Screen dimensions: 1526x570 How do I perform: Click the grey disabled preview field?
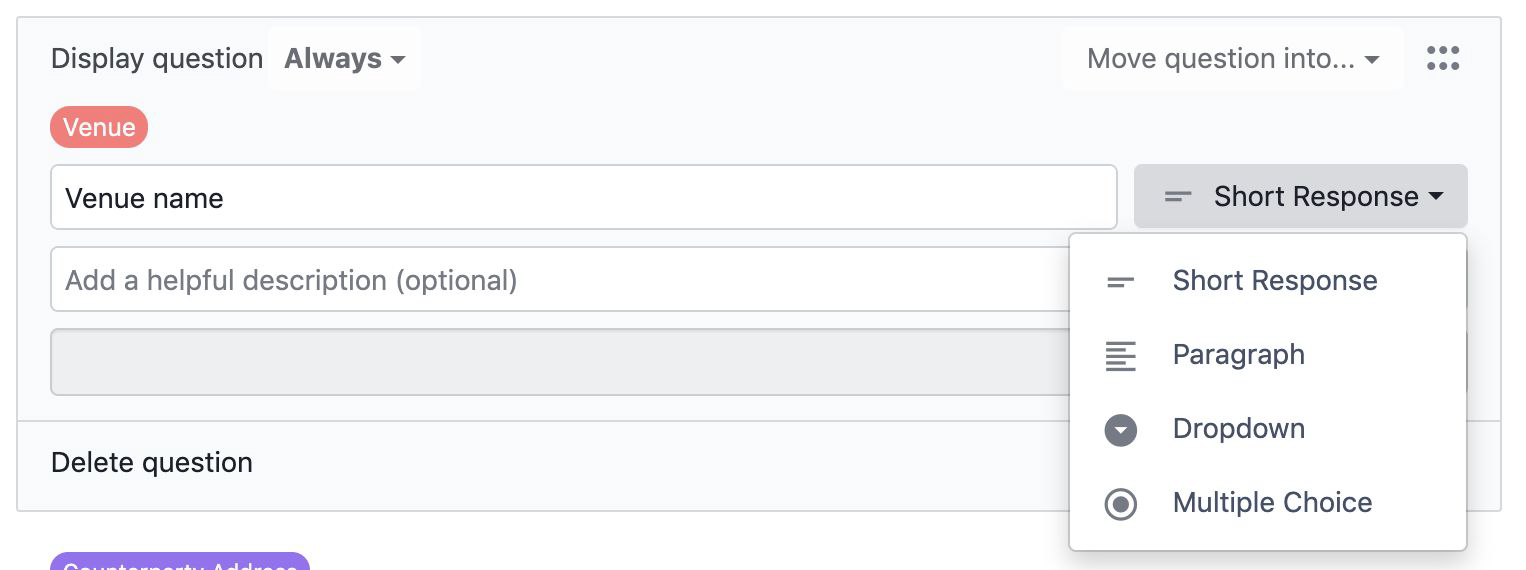click(560, 362)
